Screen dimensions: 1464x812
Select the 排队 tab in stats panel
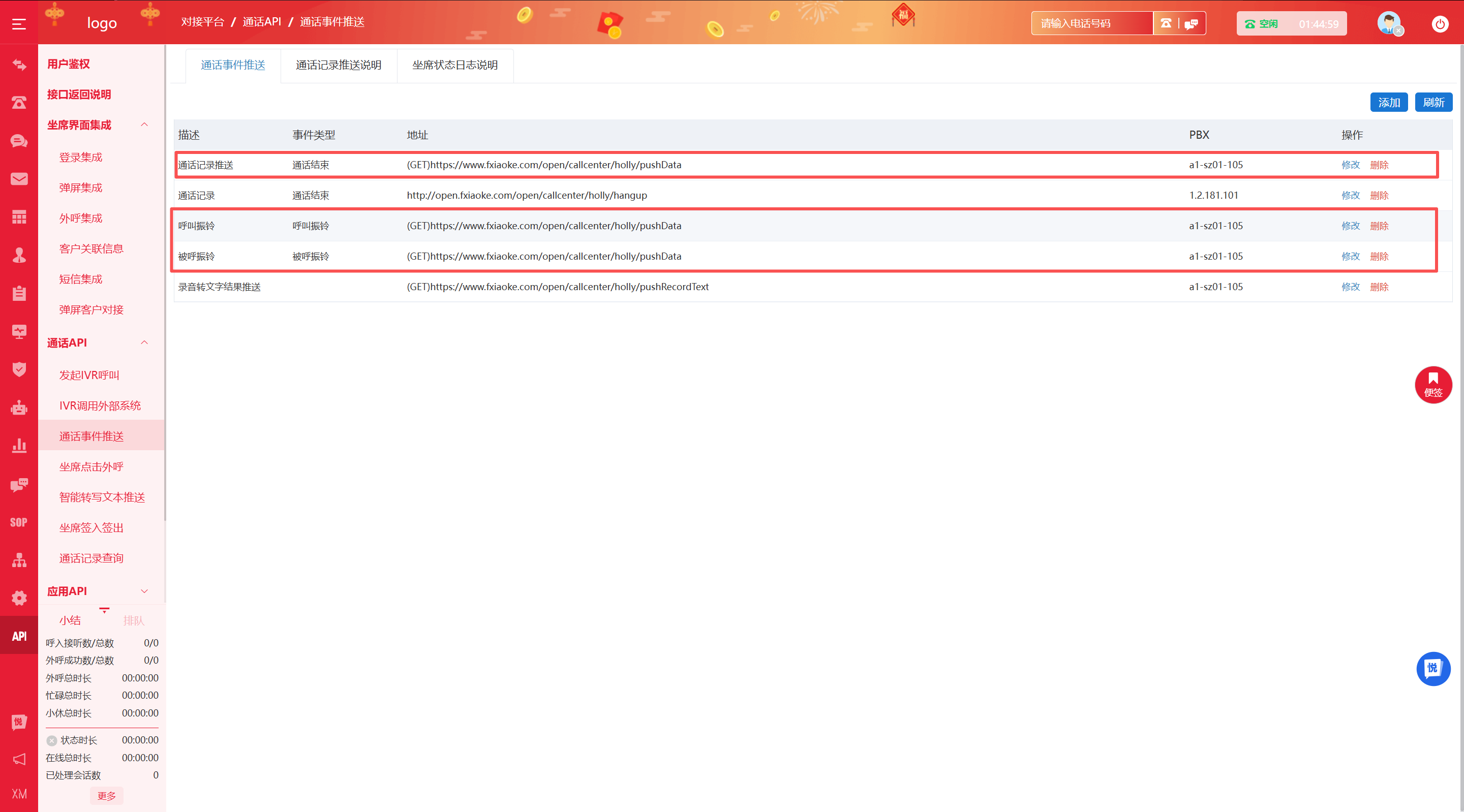134,620
